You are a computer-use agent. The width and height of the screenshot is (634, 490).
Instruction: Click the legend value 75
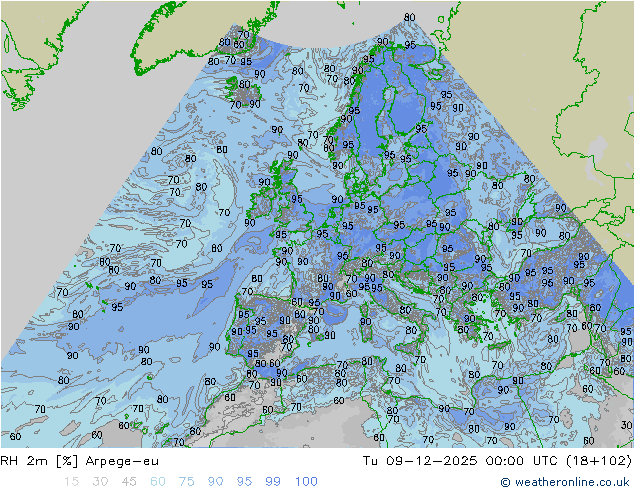pos(186,482)
